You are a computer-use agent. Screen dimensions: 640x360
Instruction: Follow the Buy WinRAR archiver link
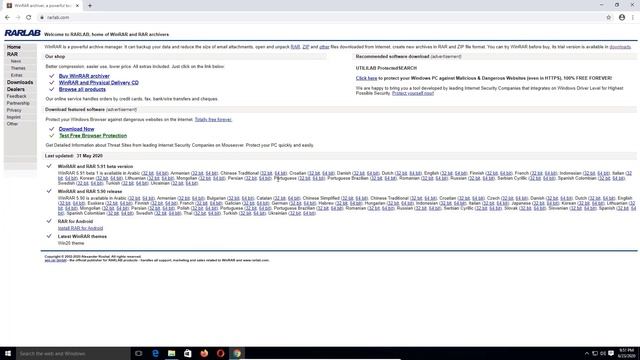(84, 76)
